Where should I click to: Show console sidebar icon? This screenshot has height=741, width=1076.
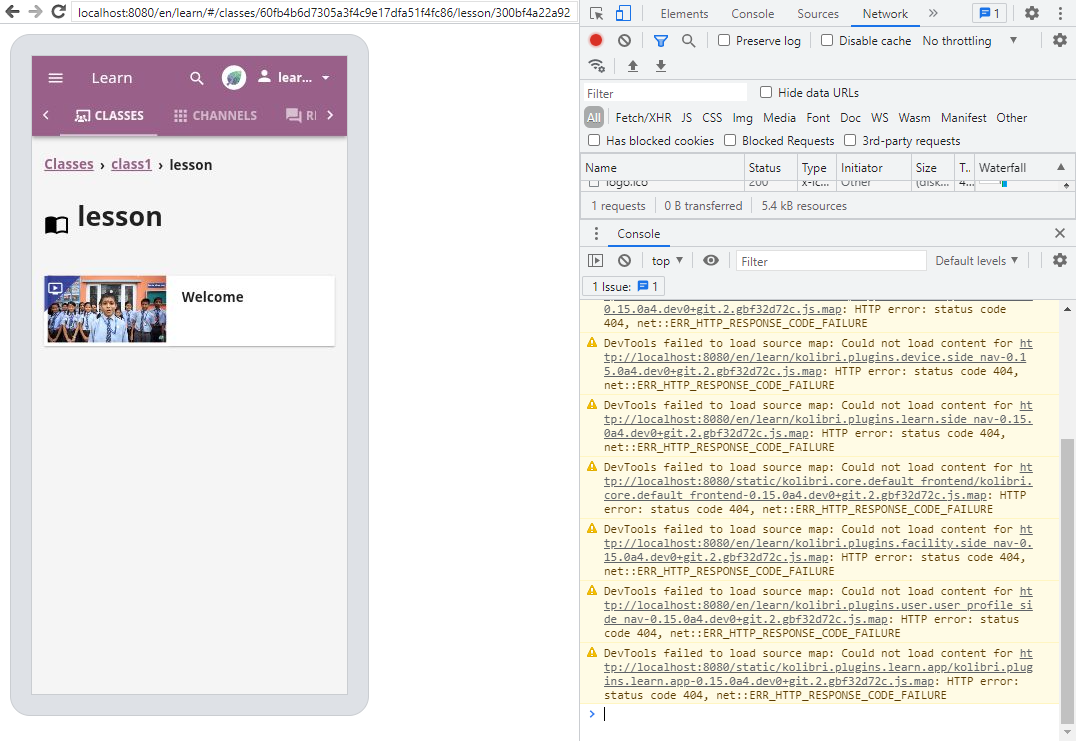[596, 261]
